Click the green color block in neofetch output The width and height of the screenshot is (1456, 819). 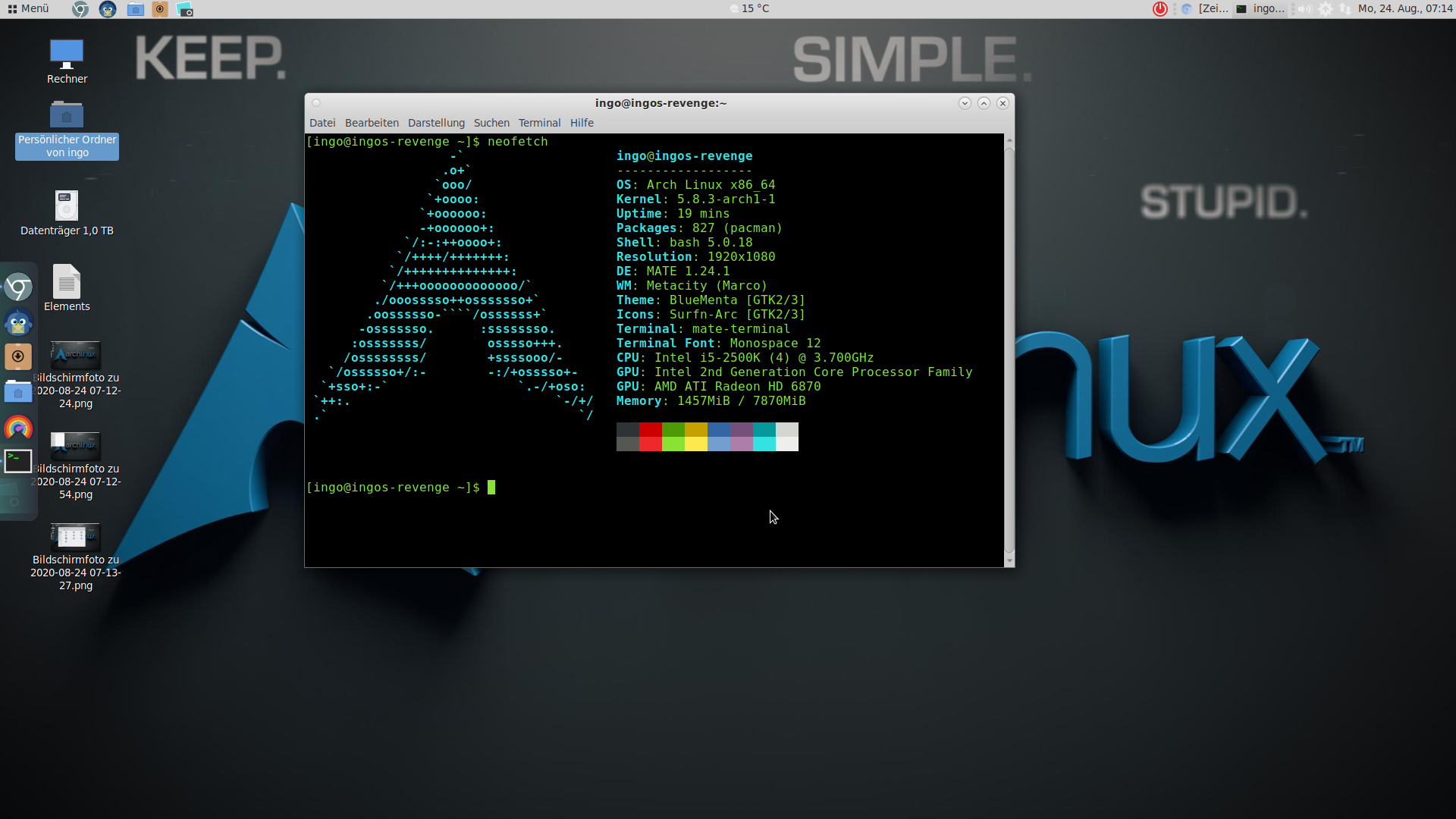coord(673,437)
